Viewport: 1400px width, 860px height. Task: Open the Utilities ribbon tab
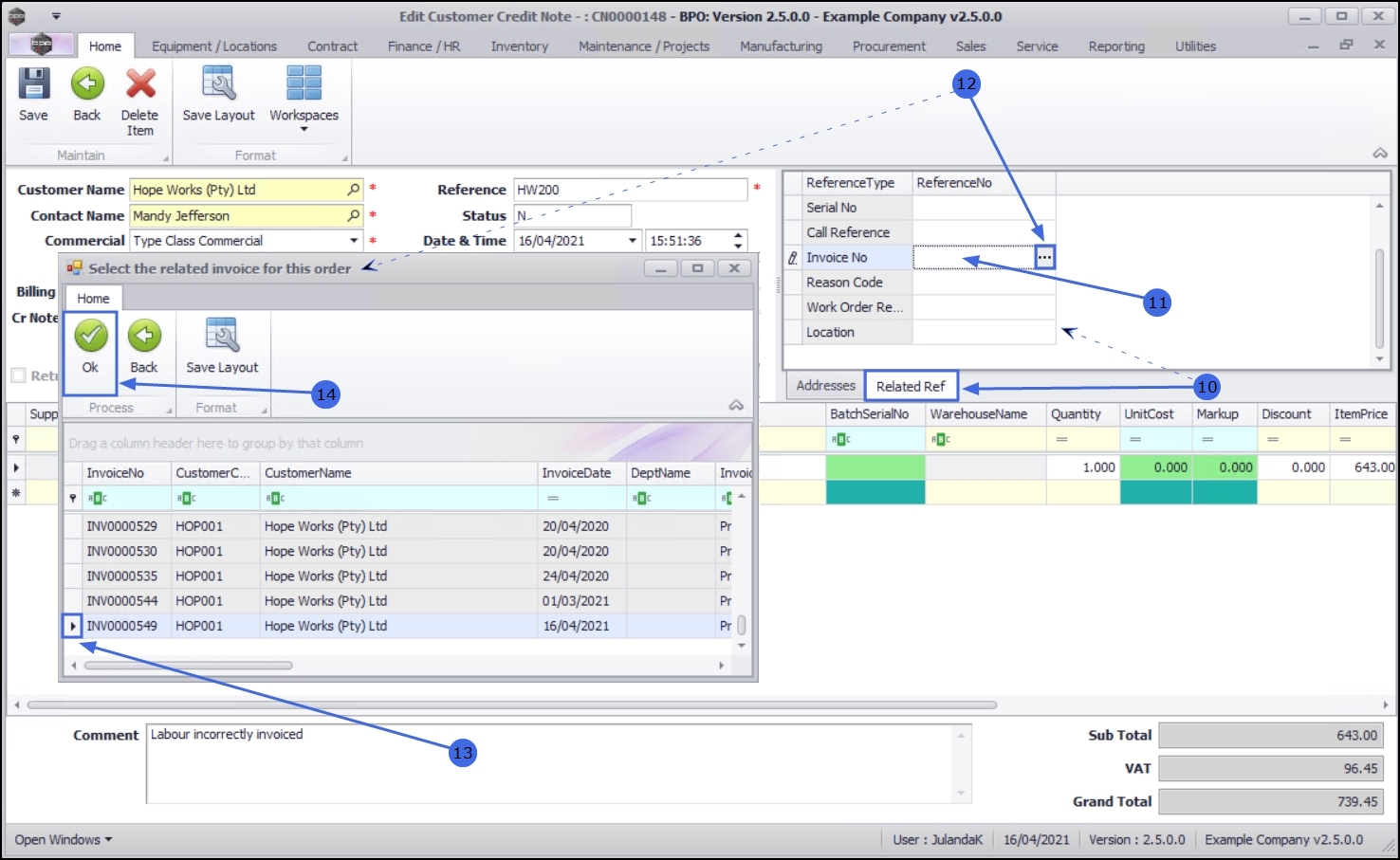pos(1195,46)
